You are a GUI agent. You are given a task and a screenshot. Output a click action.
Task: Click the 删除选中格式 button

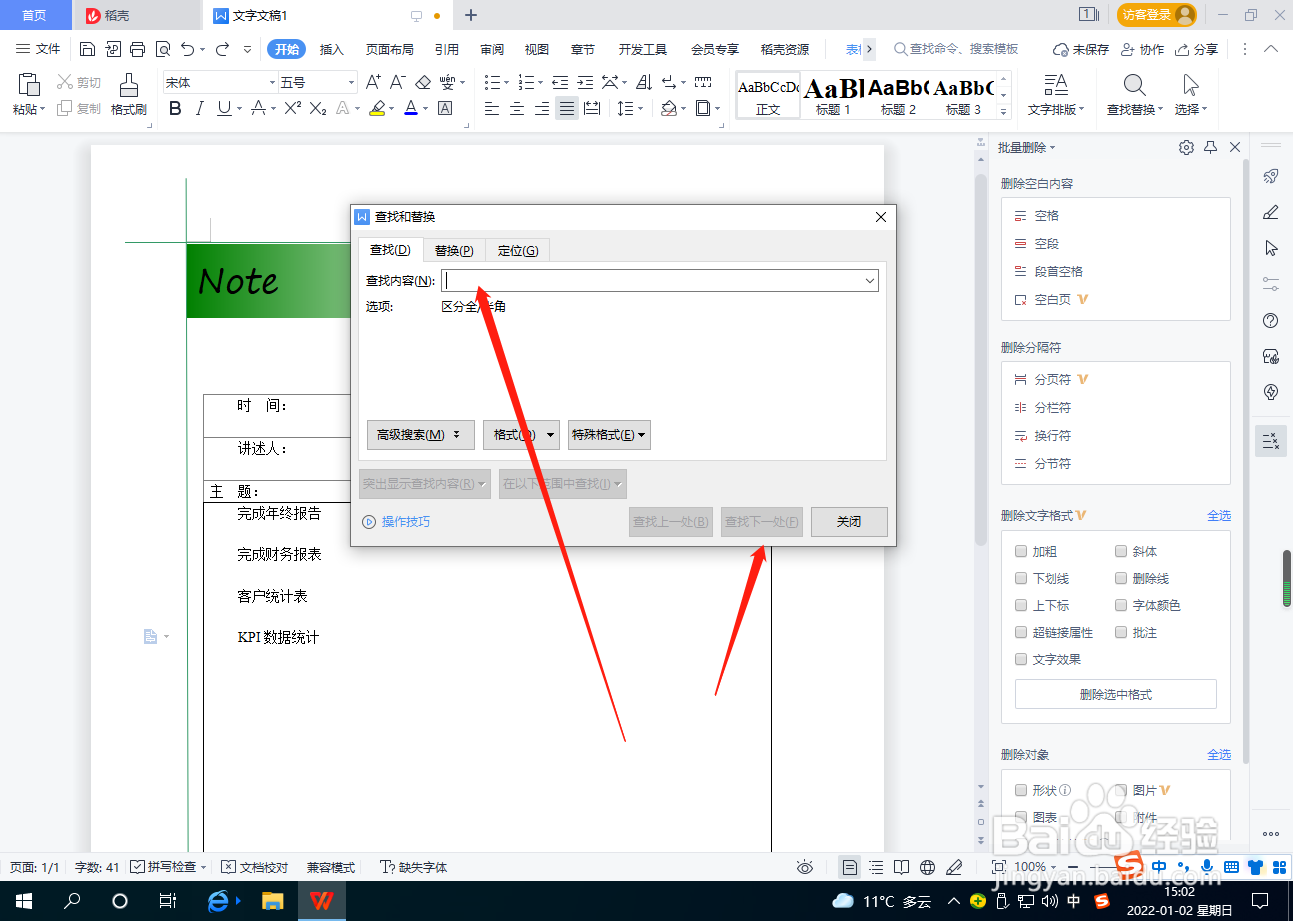click(x=1116, y=694)
